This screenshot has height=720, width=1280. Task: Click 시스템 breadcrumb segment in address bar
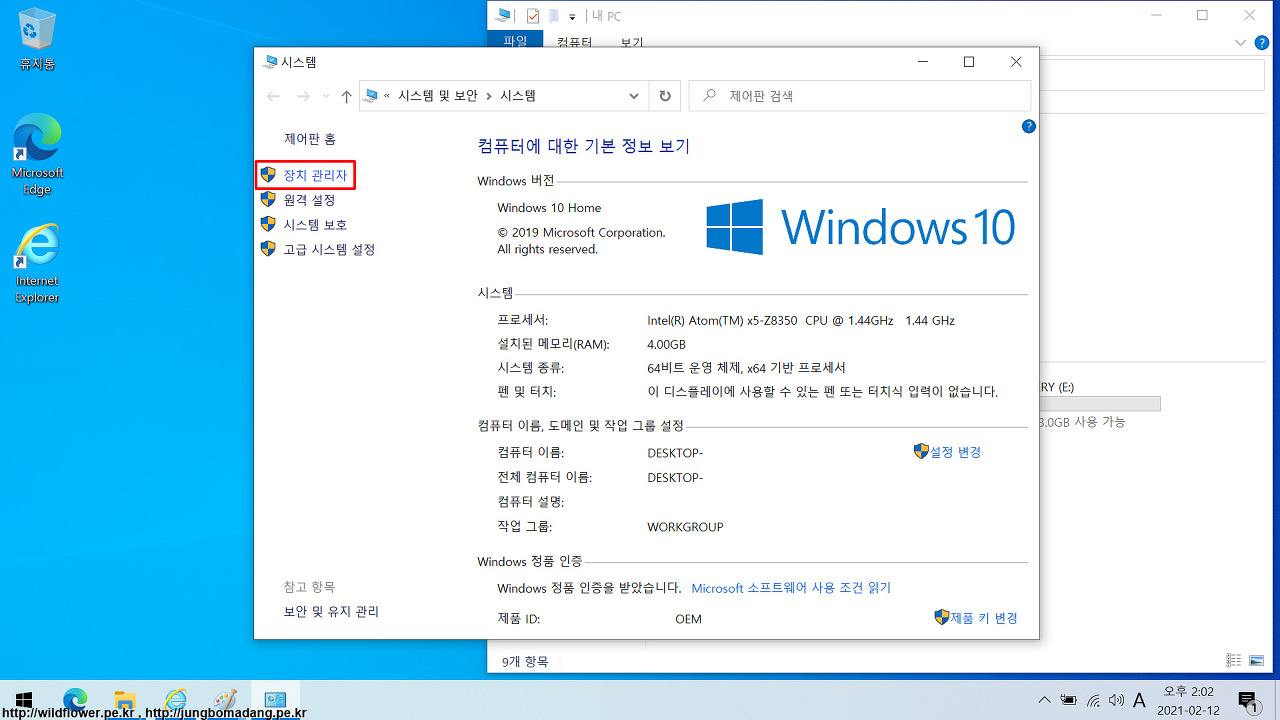coord(518,96)
